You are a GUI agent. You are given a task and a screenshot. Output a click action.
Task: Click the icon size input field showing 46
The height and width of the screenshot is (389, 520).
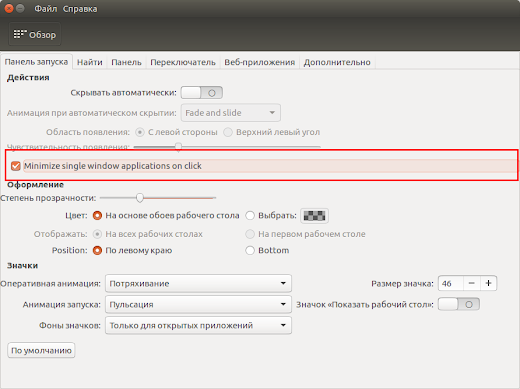point(450,283)
